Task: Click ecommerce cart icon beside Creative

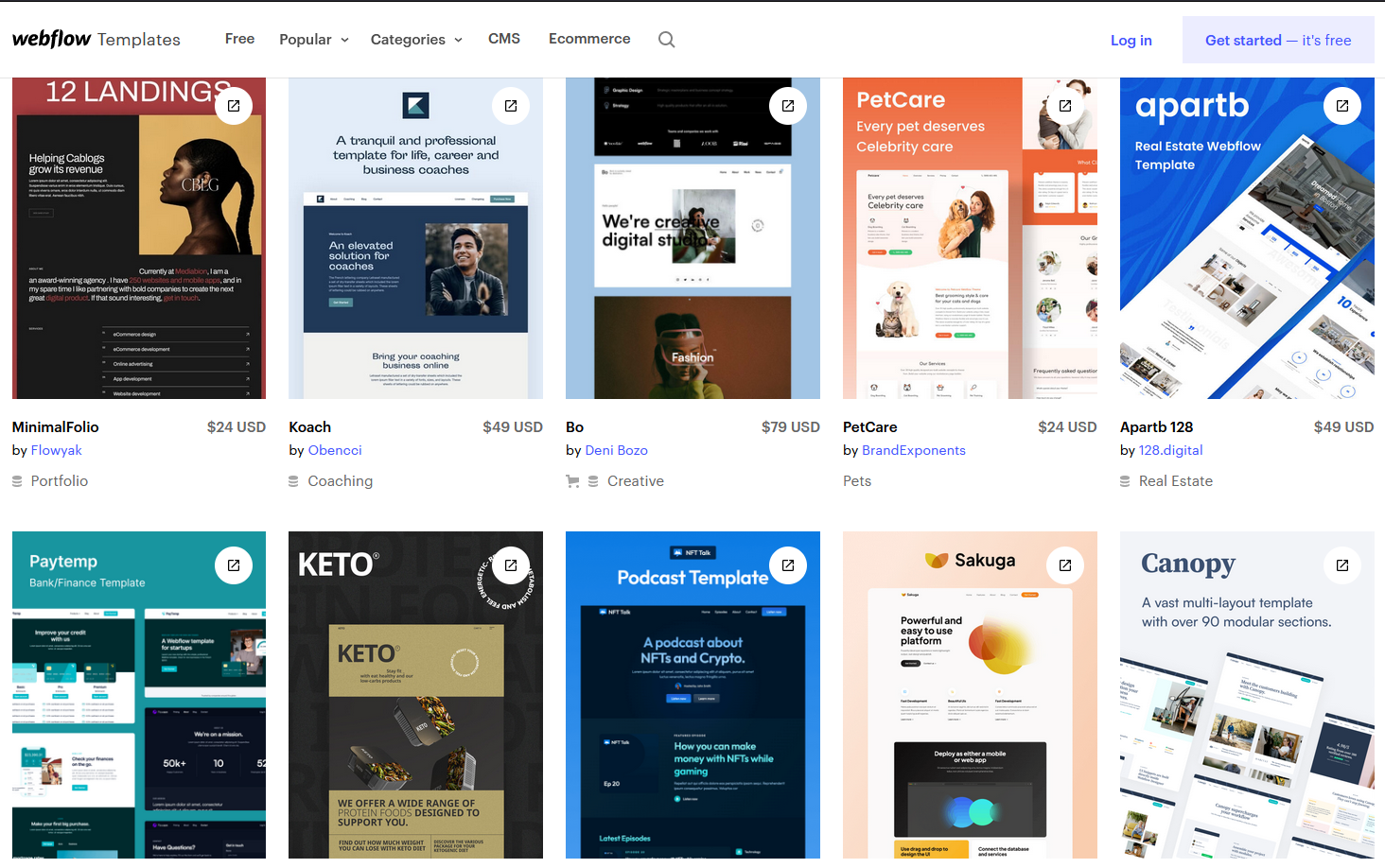Action: [x=572, y=481]
